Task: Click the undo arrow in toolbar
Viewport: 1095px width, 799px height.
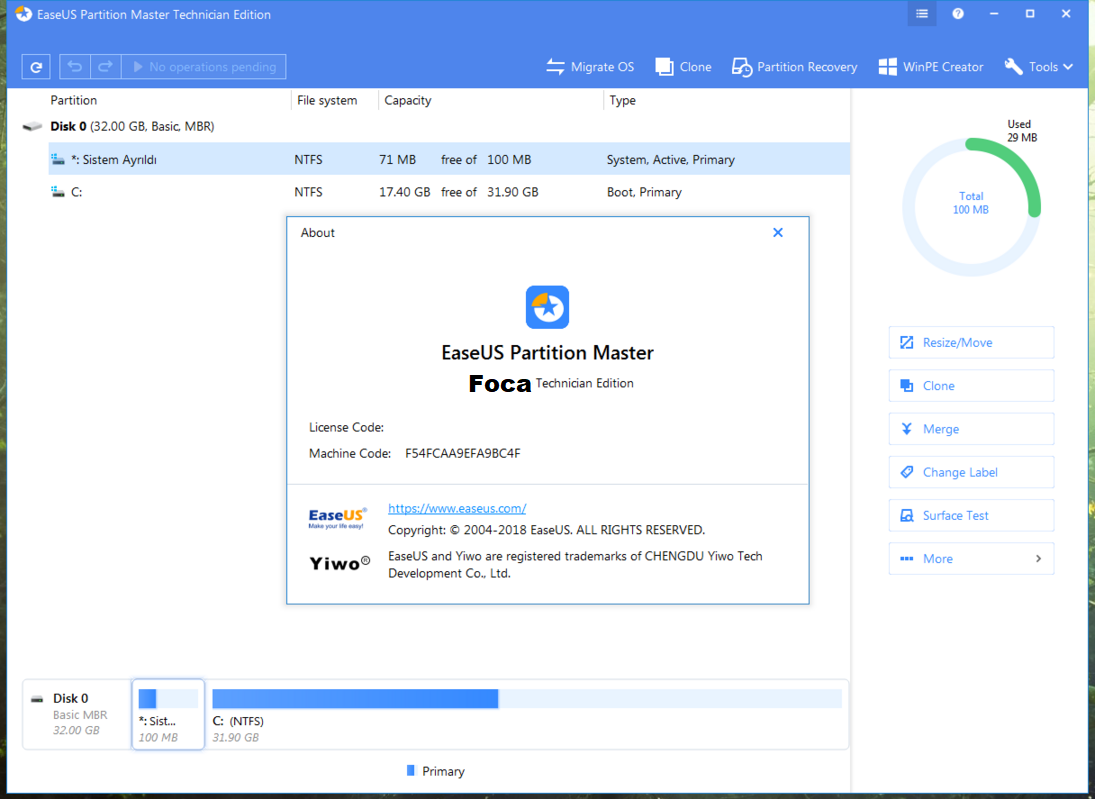Action: (75, 67)
